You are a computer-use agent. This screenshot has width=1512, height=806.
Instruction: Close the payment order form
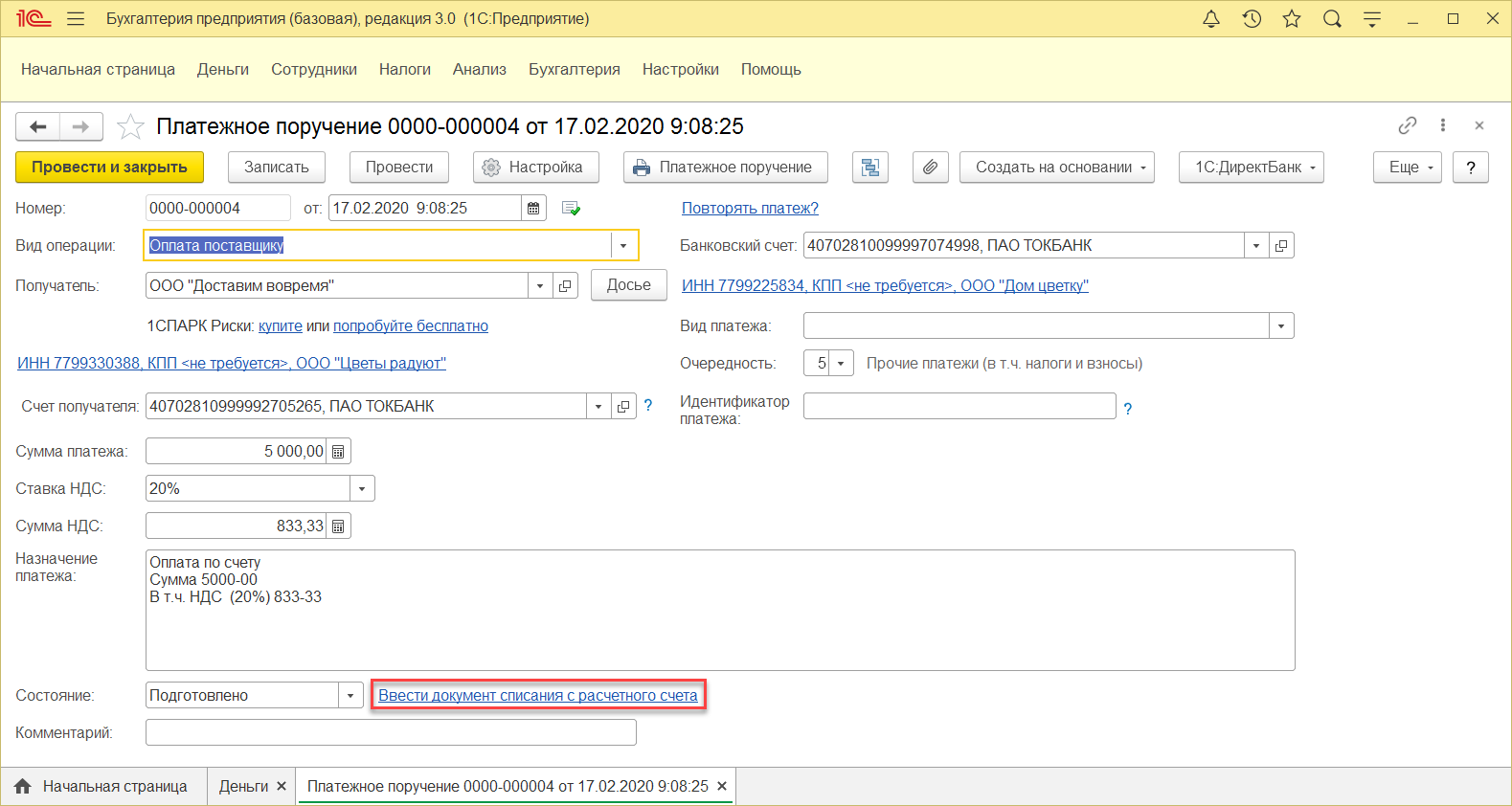[1479, 125]
